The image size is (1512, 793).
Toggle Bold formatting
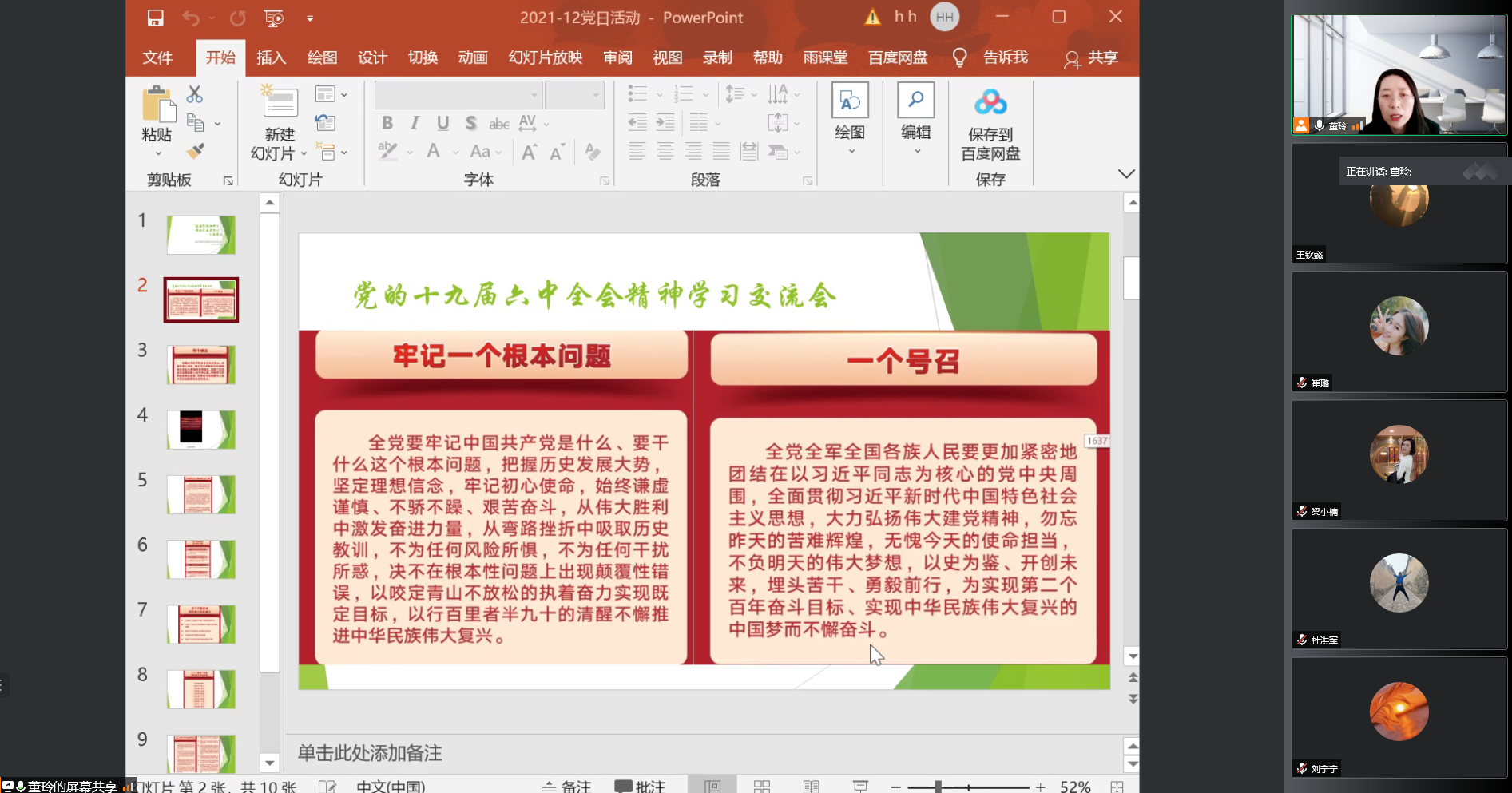point(387,123)
